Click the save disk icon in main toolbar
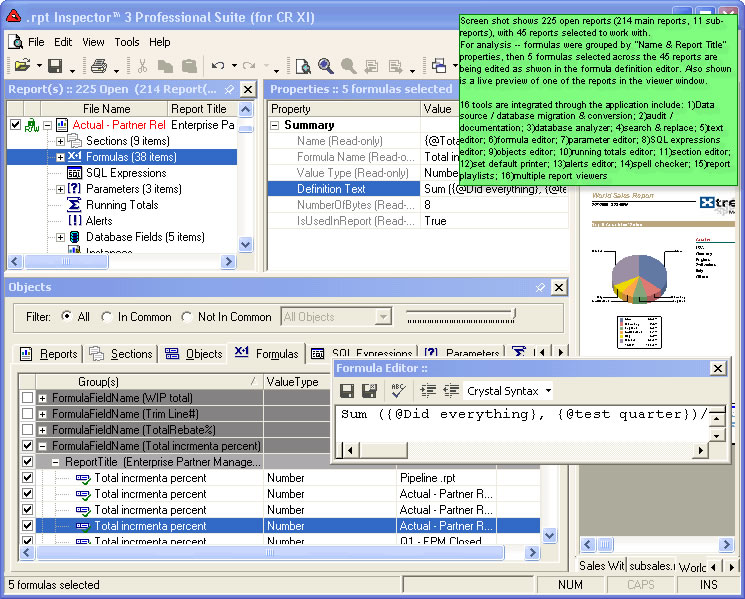Viewport: 745px width, 599px height. pyautogui.click(x=55, y=66)
